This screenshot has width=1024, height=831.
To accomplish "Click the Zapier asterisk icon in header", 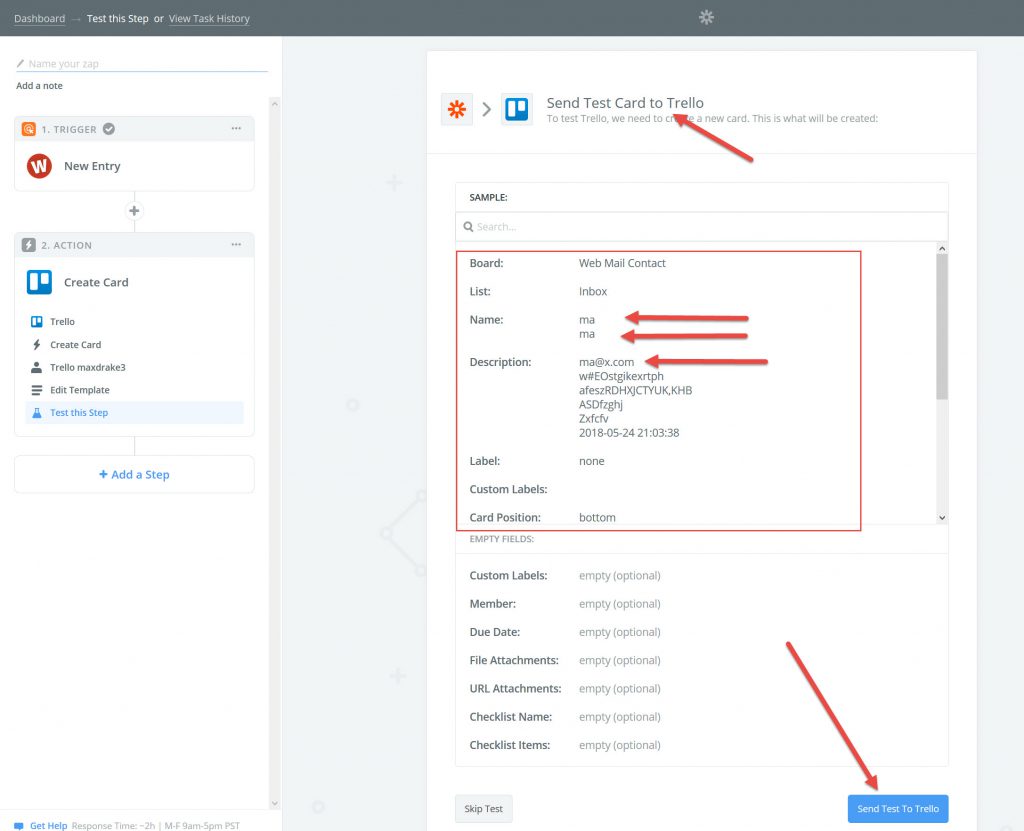I will pos(457,109).
